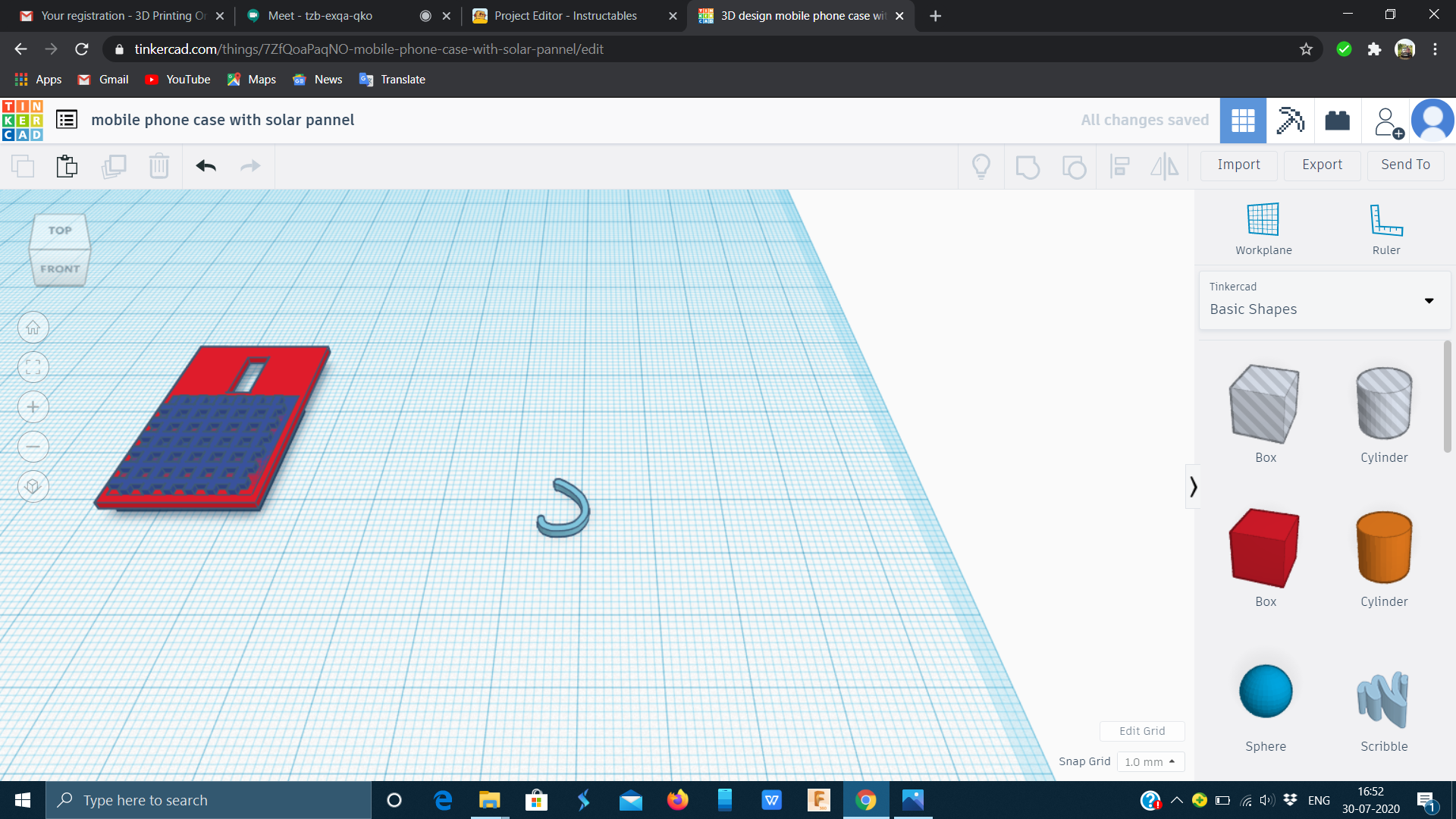Click the Mirror tool icon

tap(1164, 166)
